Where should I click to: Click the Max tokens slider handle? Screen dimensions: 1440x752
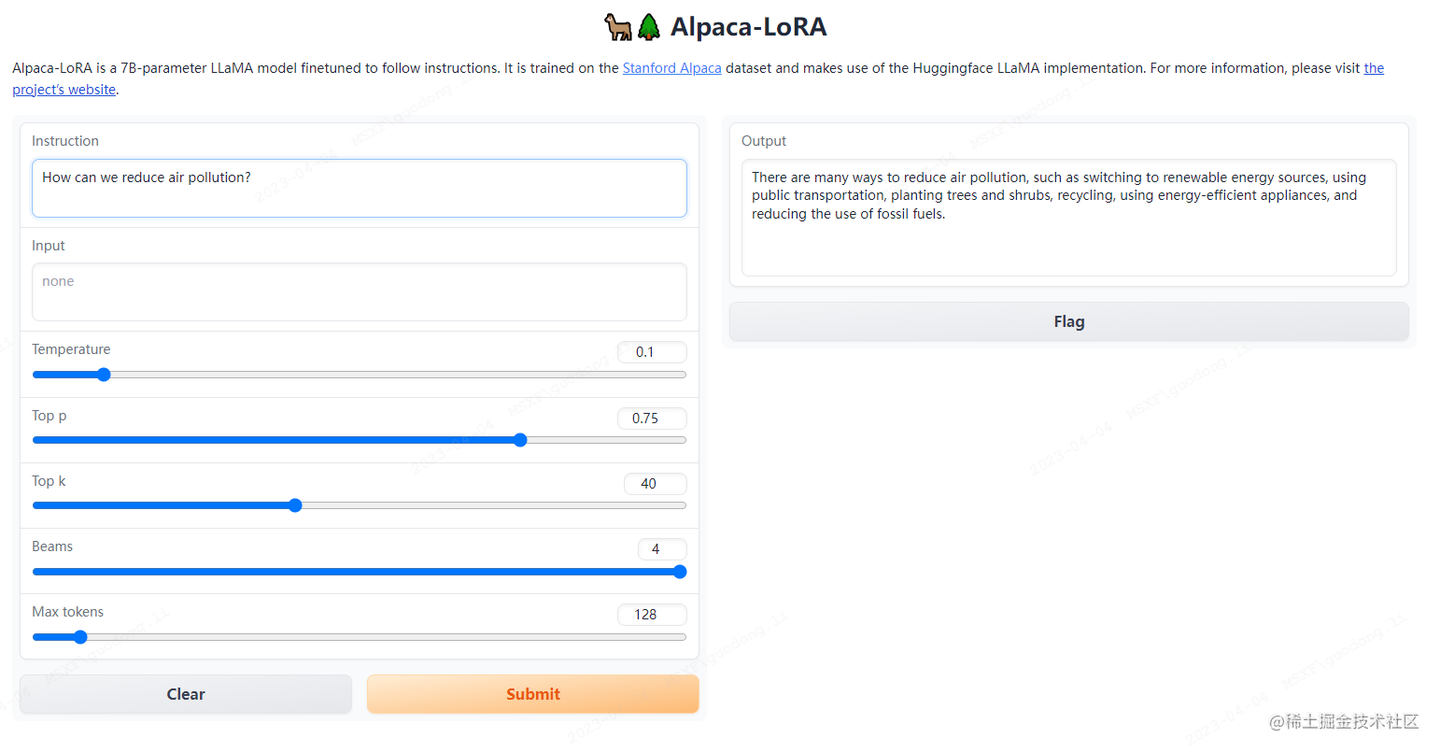tap(81, 637)
